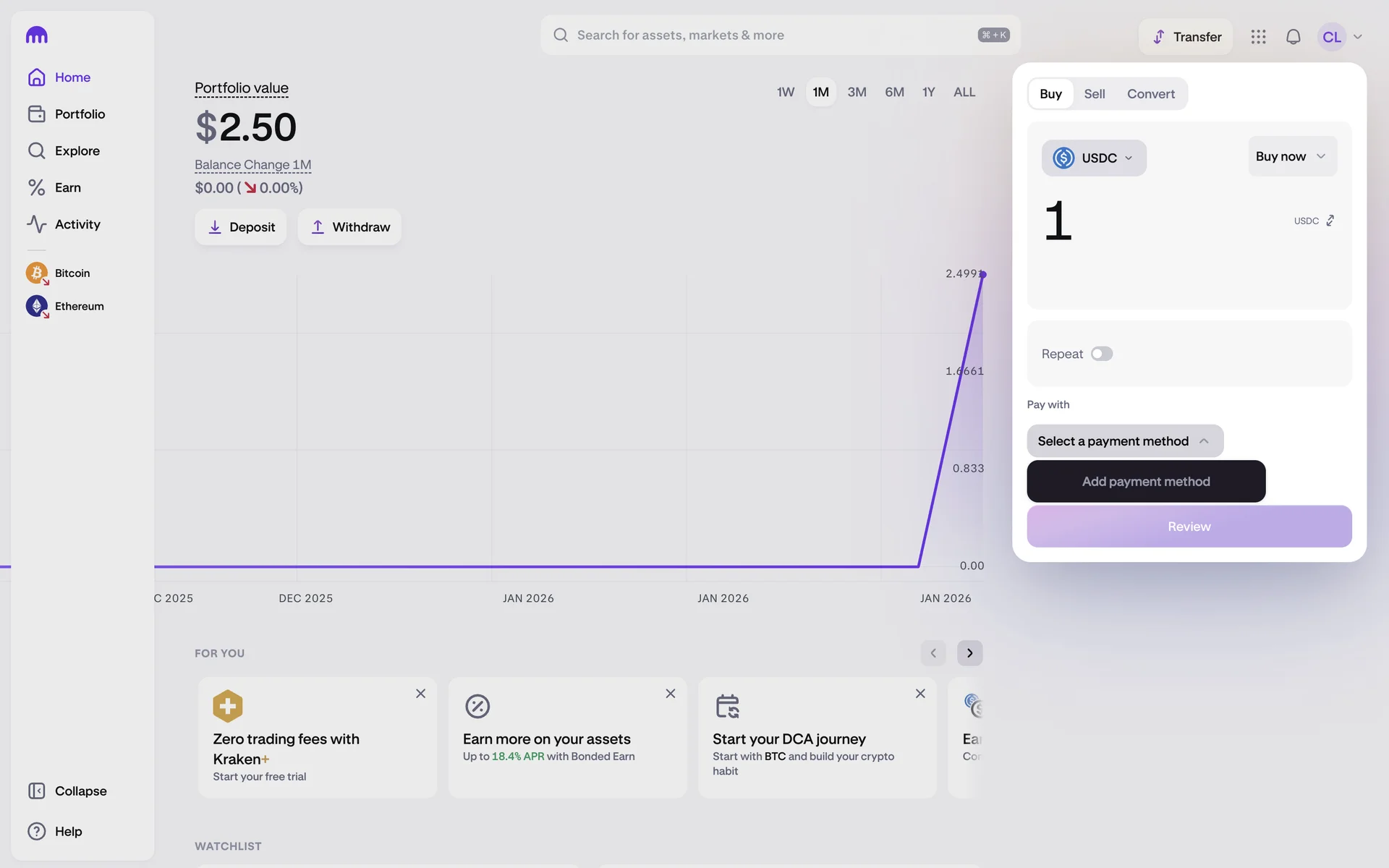Screen dimensions: 1389x868
Task: Enable the Repeat purchase toggle
Action: [x=1102, y=354]
